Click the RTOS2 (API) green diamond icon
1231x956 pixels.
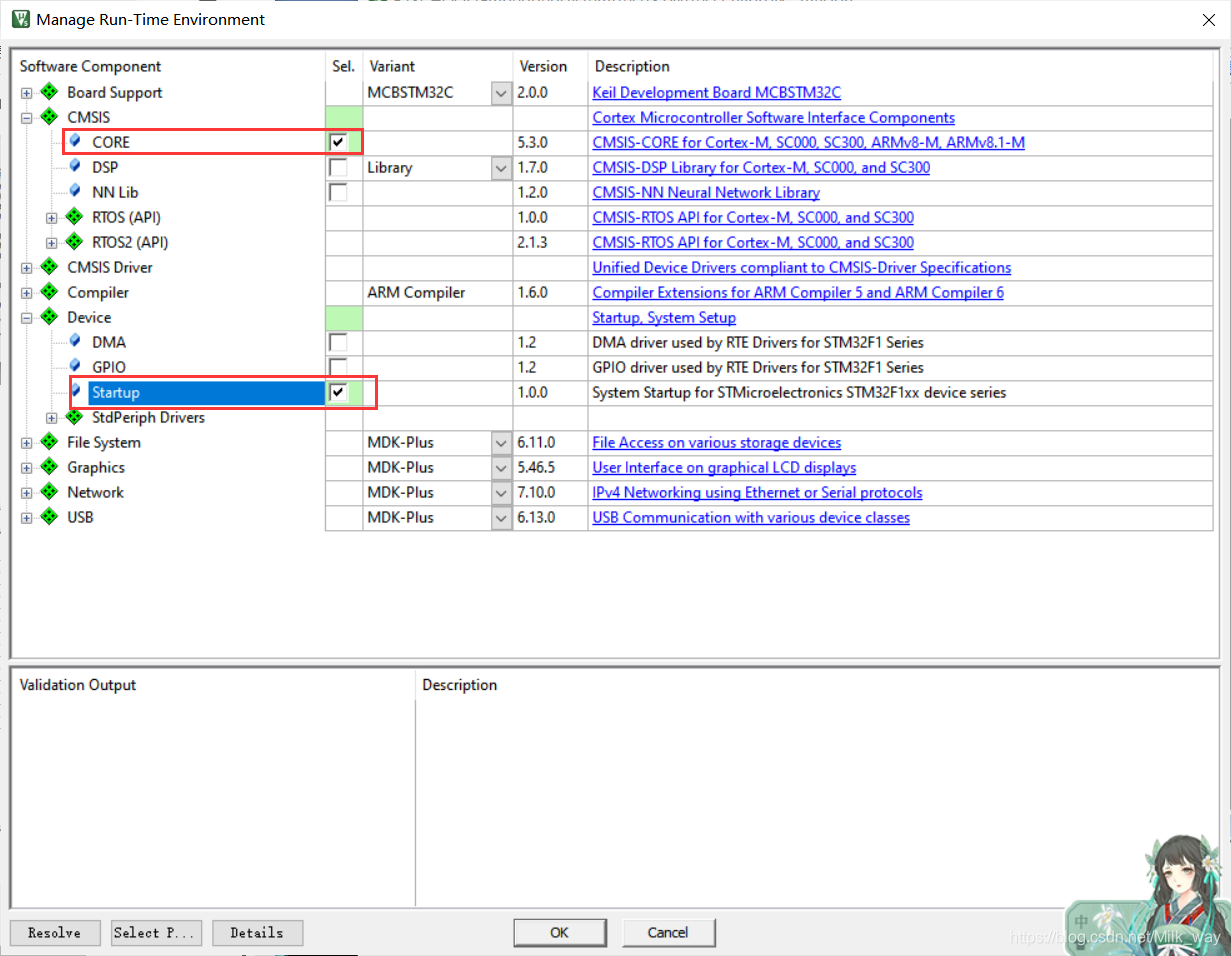(x=74, y=242)
